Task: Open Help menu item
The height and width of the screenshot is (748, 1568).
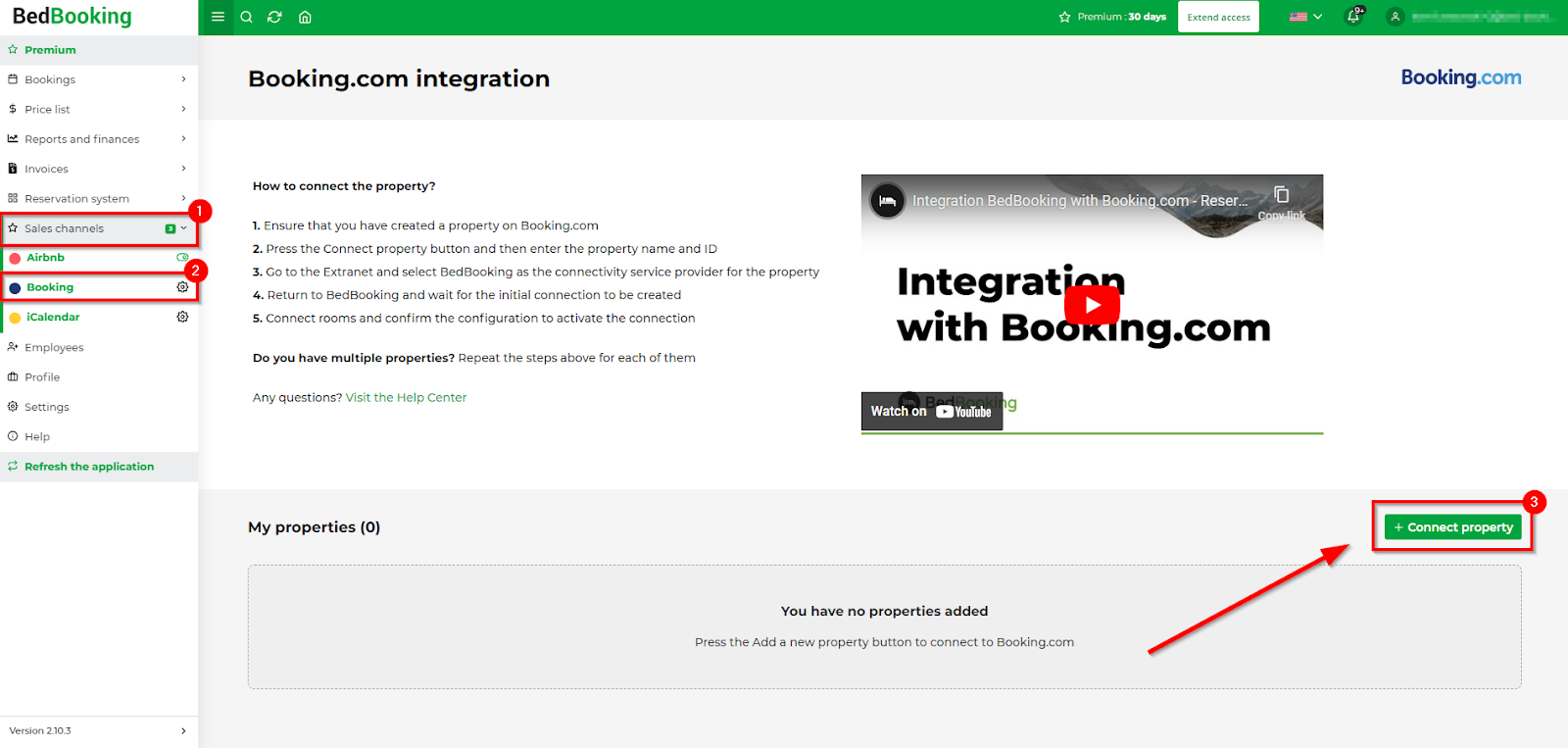Action: coord(99,436)
